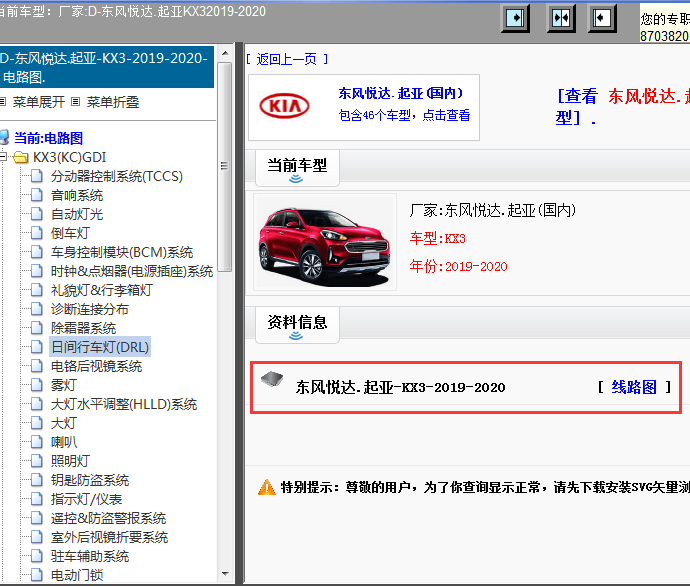Image resolution: width=690 pixels, height=586 pixels.
Task: Click 菜单展开 to expand menu
Action: tap(39, 102)
